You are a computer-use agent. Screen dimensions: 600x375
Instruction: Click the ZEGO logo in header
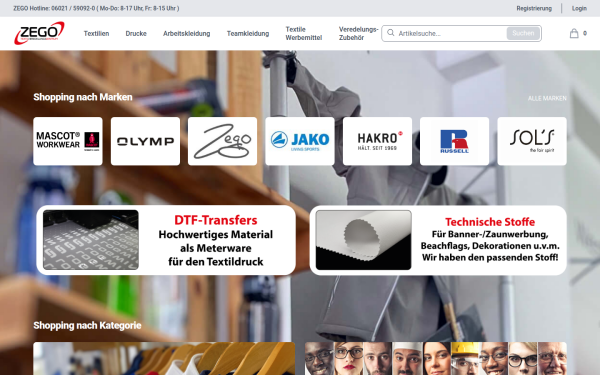coord(39,33)
